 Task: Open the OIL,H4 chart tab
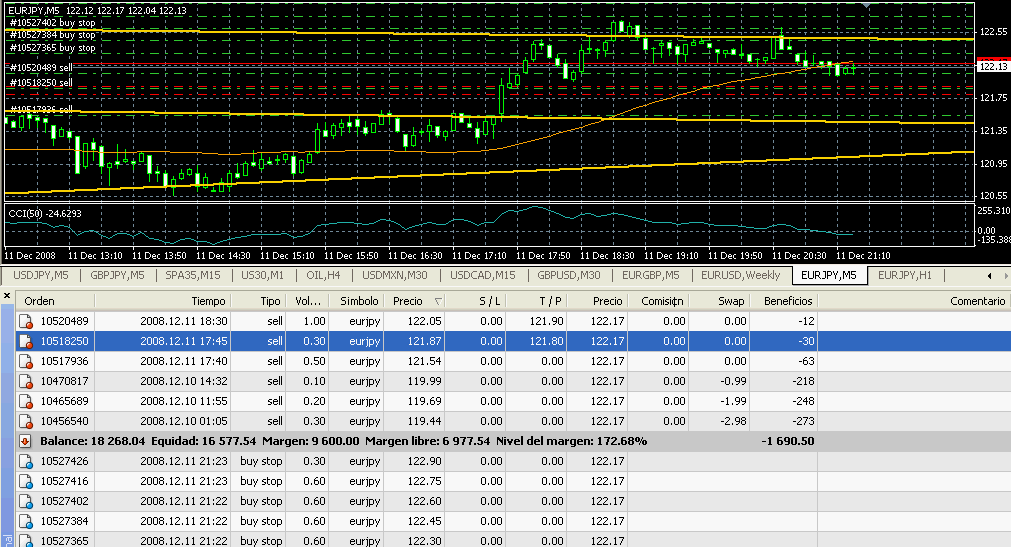click(x=322, y=275)
